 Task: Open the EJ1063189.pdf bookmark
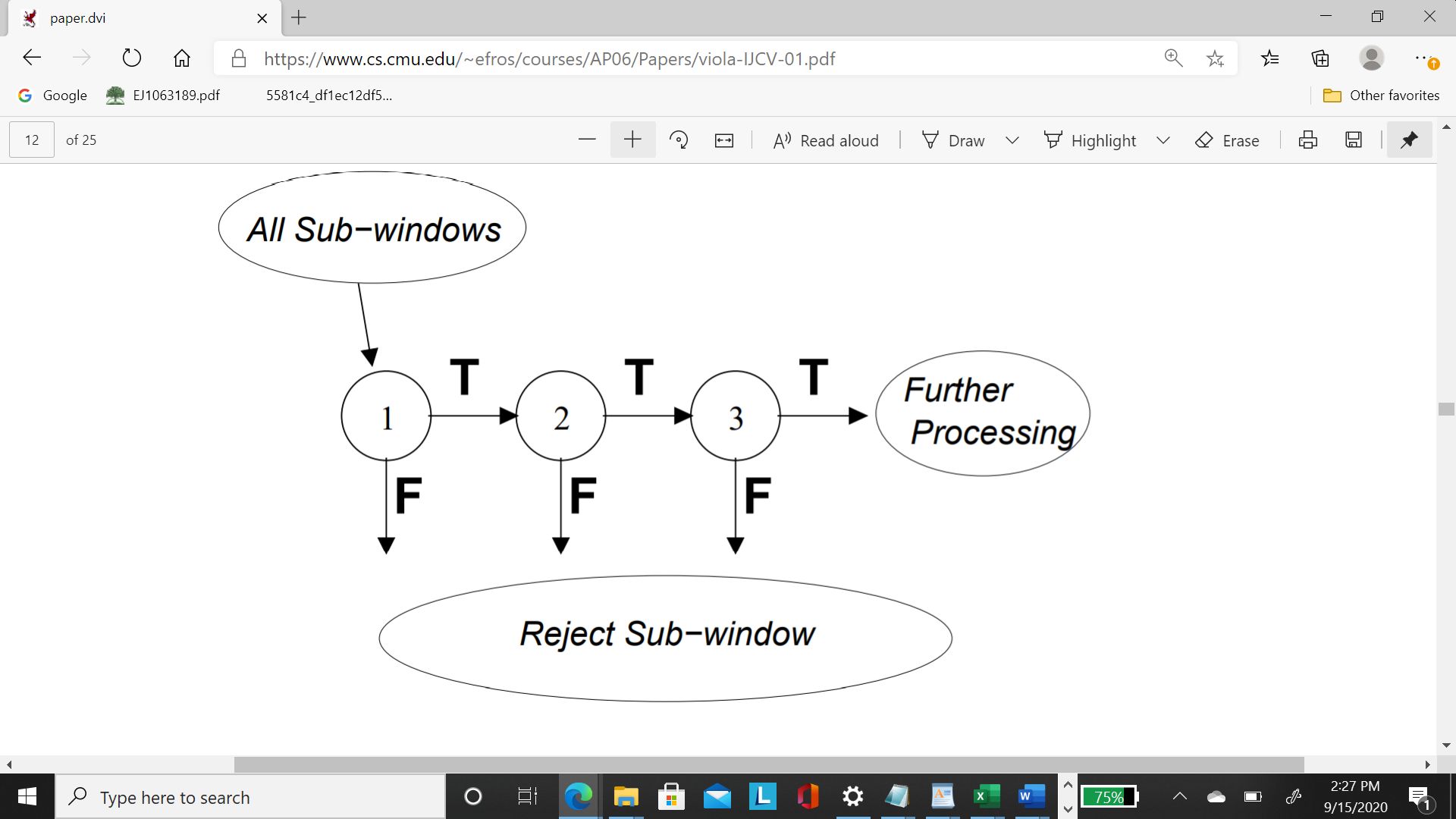163,96
